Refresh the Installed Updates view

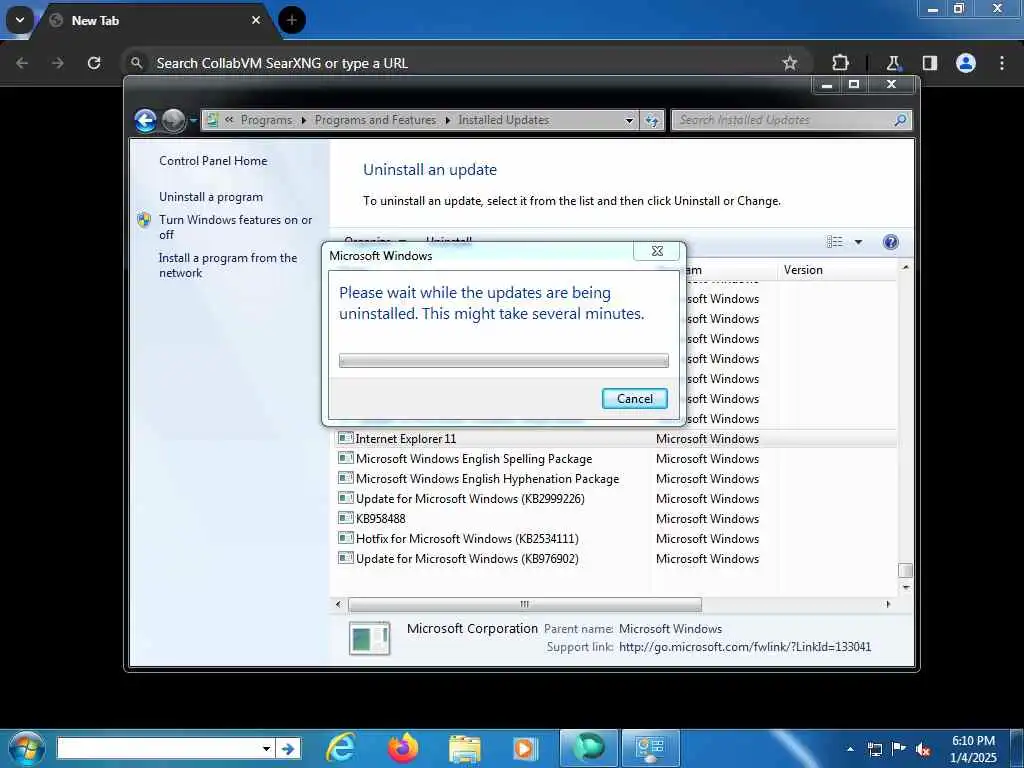pyautogui.click(x=652, y=121)
